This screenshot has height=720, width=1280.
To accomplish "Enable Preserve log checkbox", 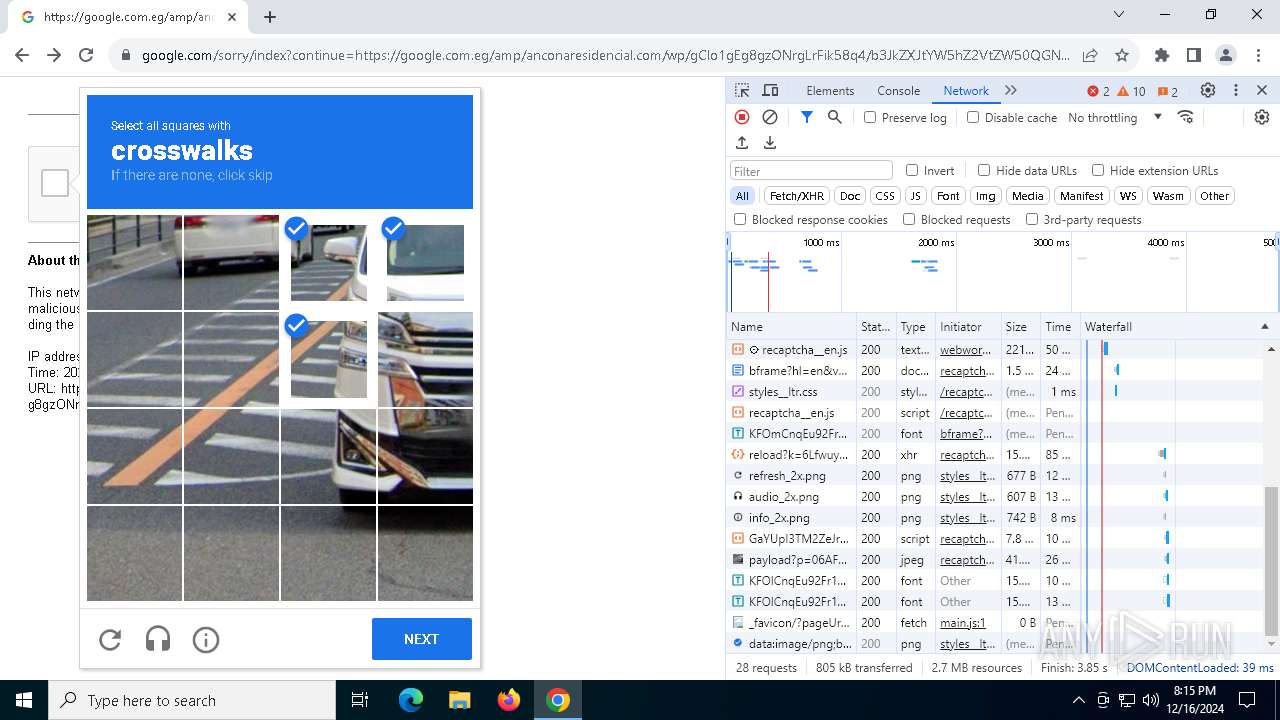I will click(870, 117).
